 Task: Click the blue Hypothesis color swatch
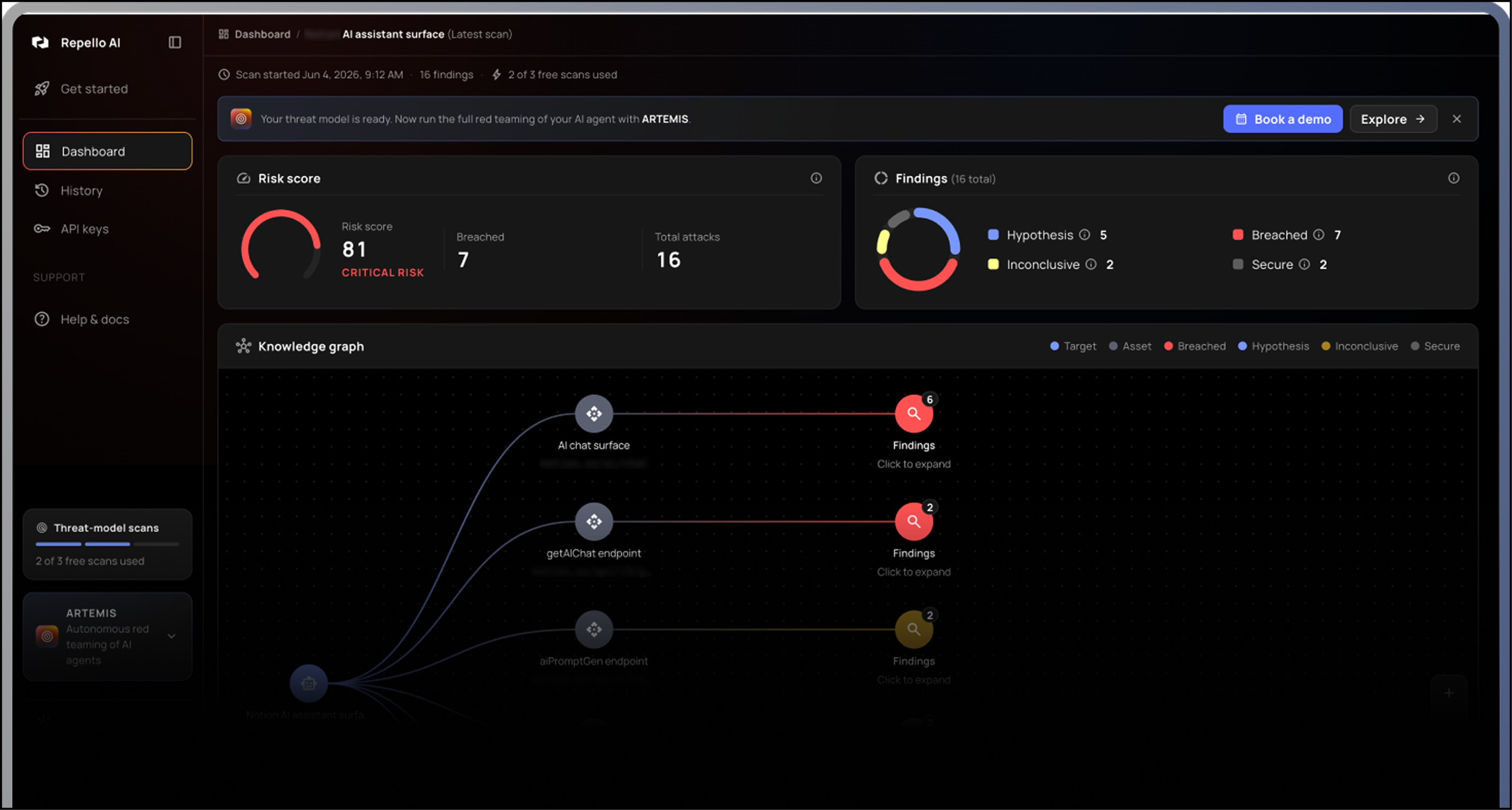(993, 235)
